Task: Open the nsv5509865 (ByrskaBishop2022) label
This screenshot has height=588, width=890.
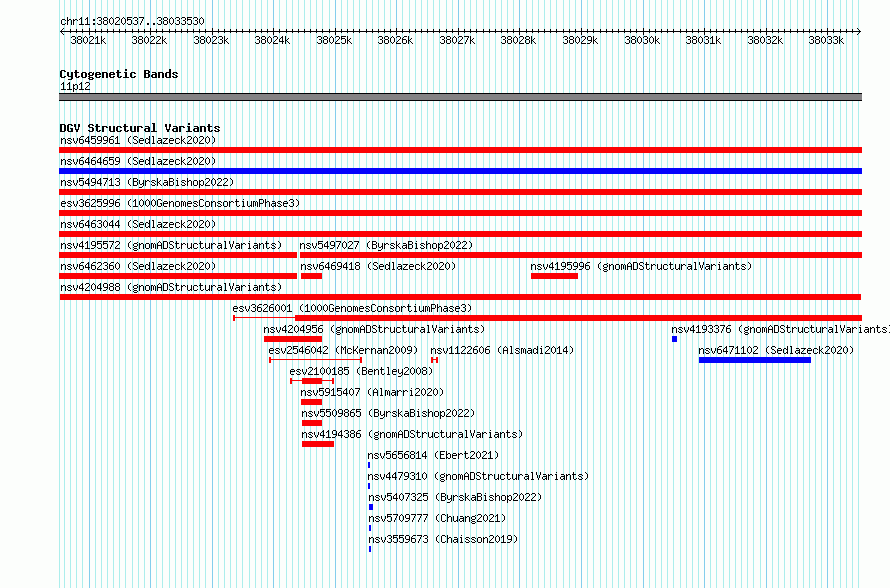Action: 388,413
